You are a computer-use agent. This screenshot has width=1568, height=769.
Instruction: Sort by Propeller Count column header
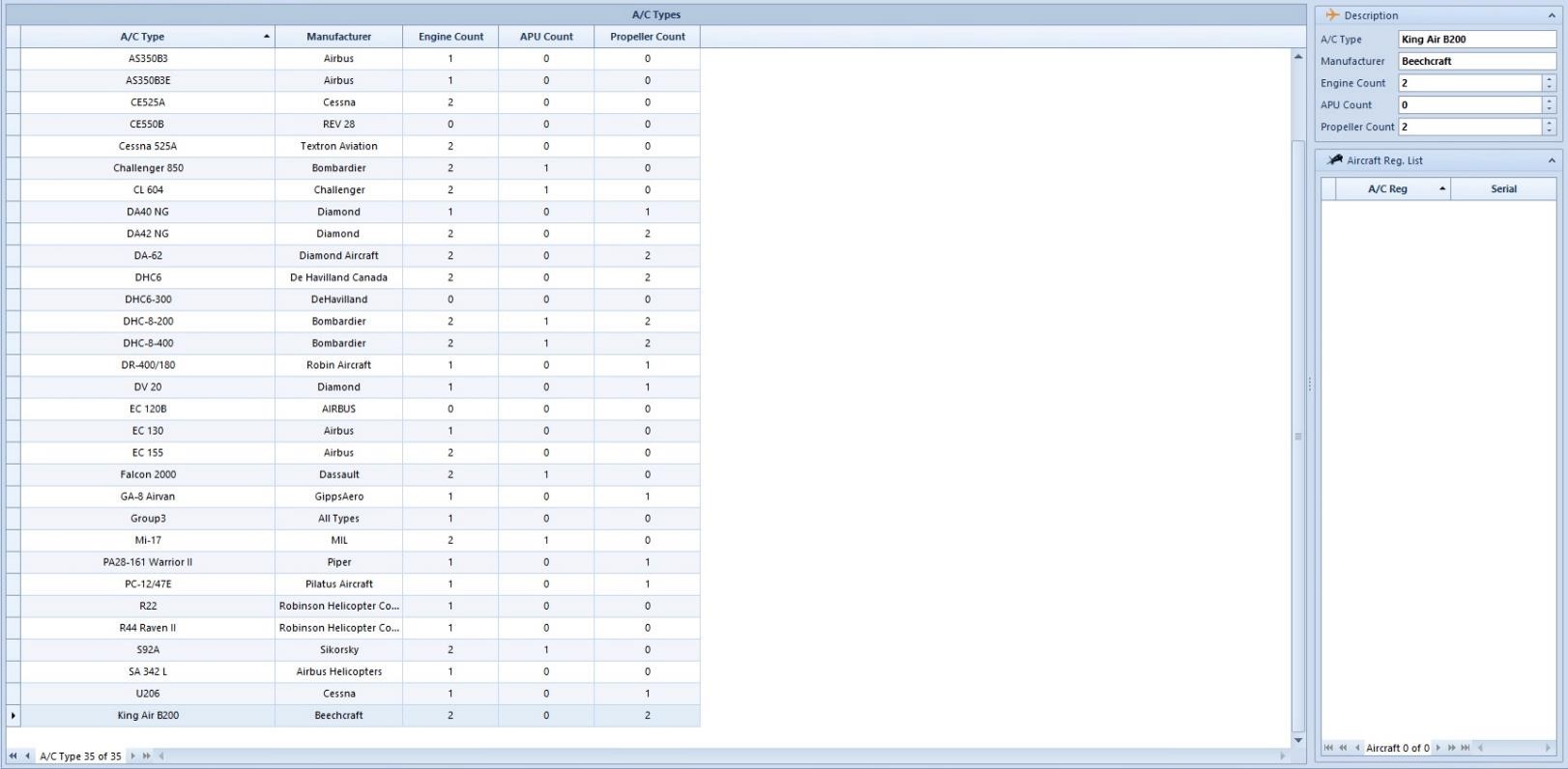[647, 37]
